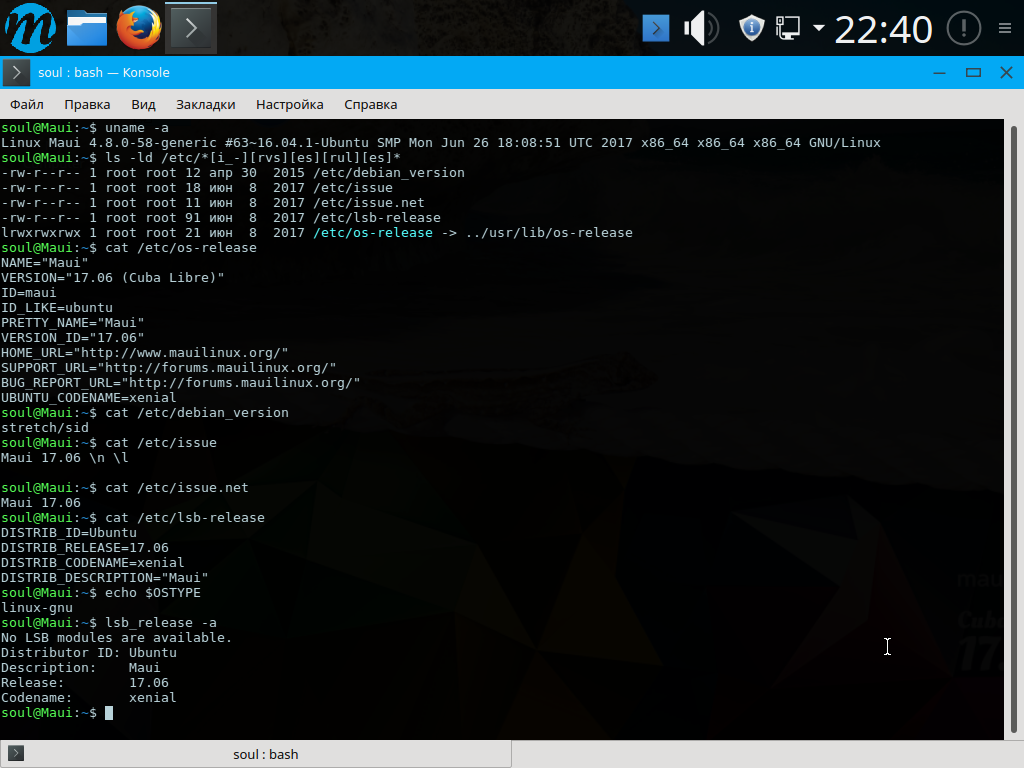1024x768 pixels.
Task: Open the Настройка menu
Action: click(x=289, y=104)
